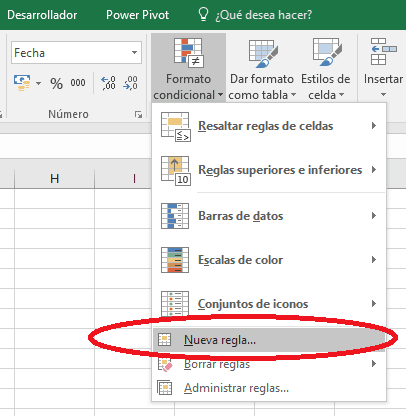Viewport: 406px width, 416px height.
Task: Click the Estilos de celda icon
Action: (327, 52)
